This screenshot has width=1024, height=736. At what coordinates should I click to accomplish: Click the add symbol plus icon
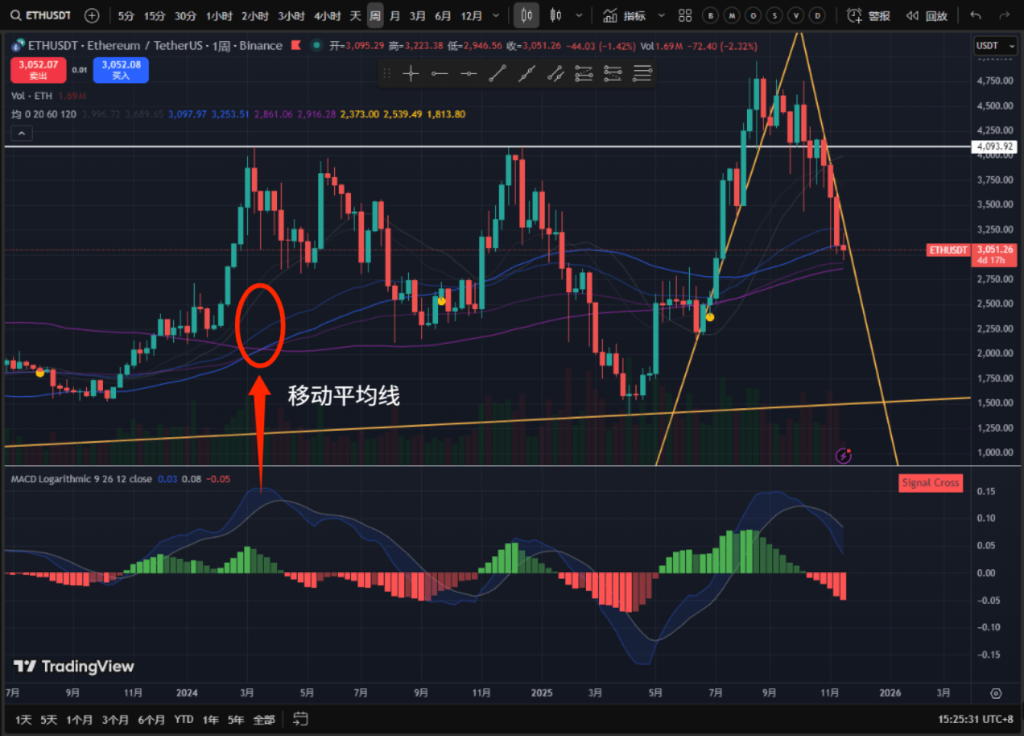92,16
